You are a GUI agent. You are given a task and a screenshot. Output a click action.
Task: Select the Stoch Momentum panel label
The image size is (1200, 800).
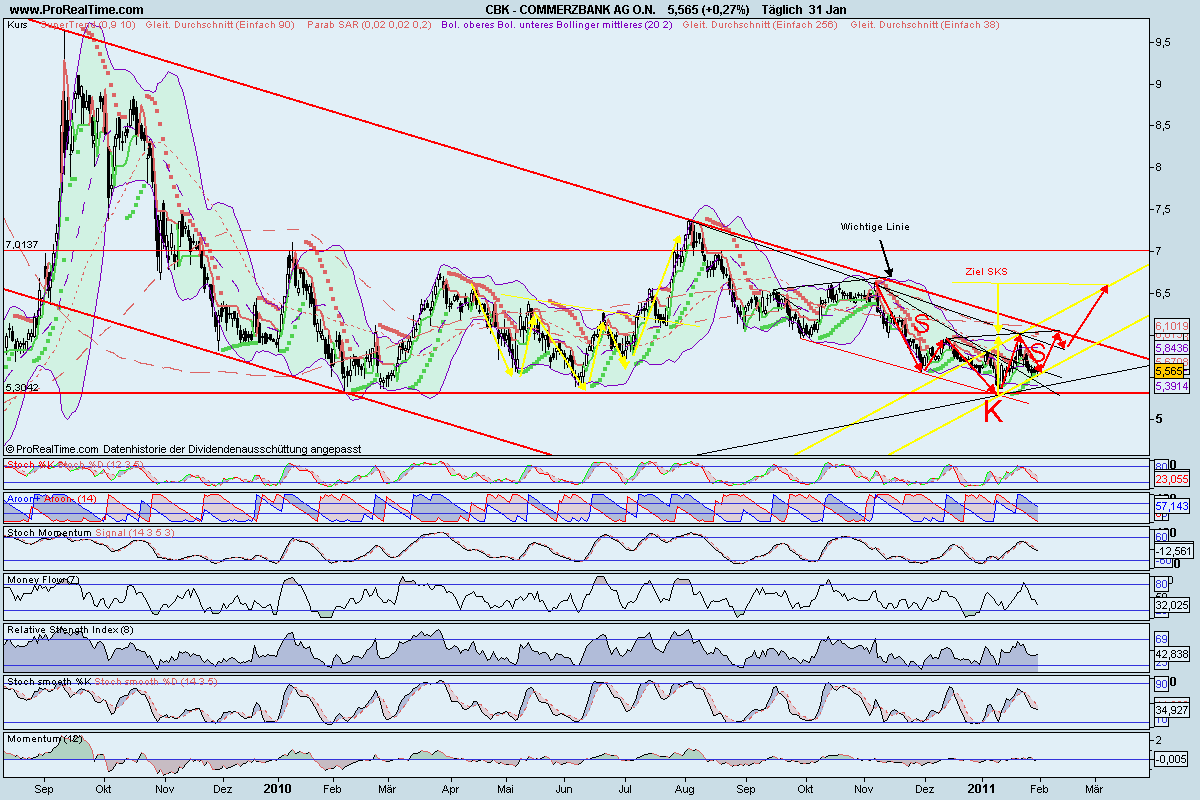click(x=48, y=533)
